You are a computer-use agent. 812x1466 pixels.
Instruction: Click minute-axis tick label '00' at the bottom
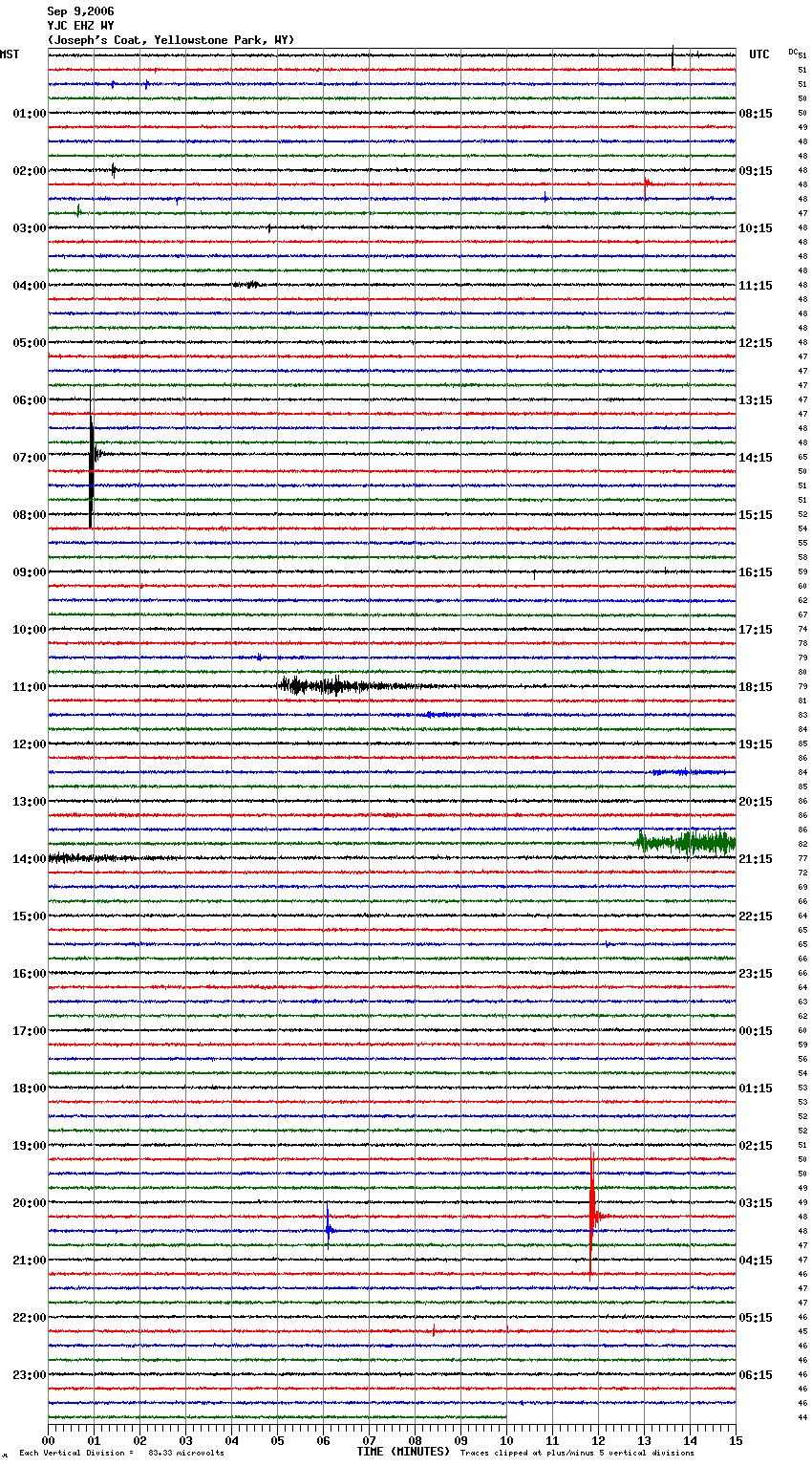click(x=48, y=1440)
